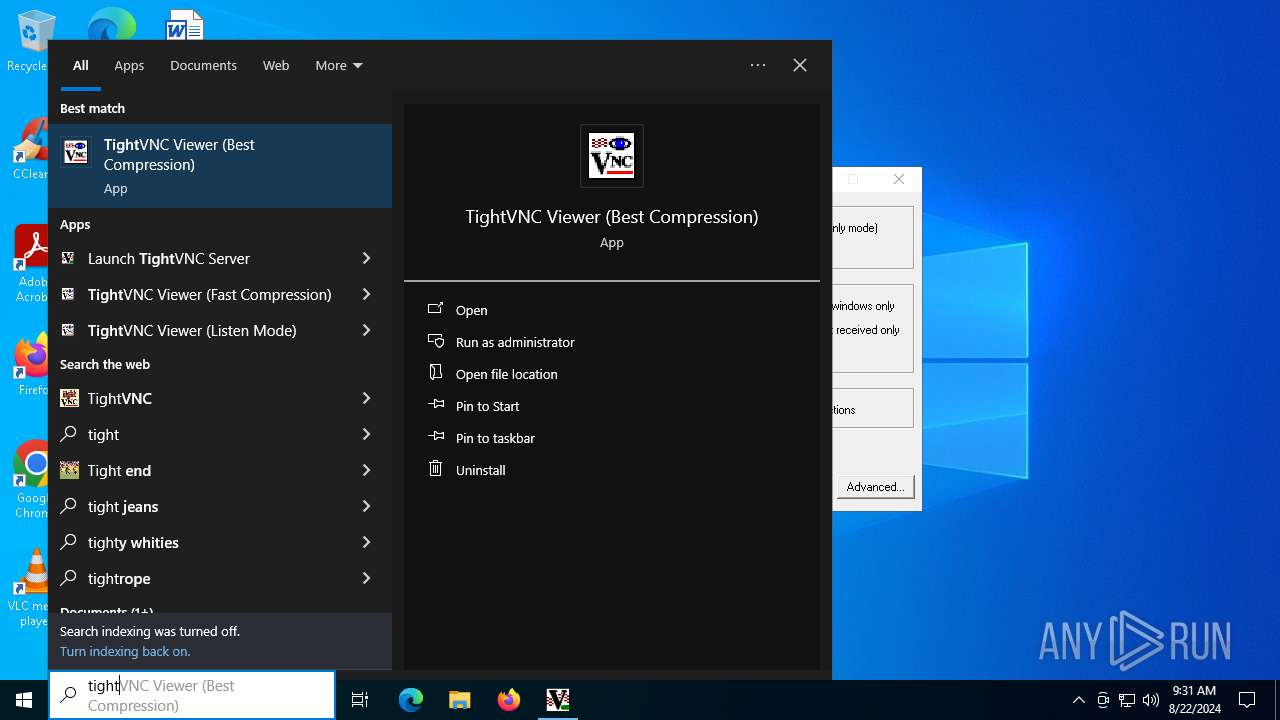Click the large TightVNC Viewer preview icon
The image size is (1280, 720).
coord(611,156)
